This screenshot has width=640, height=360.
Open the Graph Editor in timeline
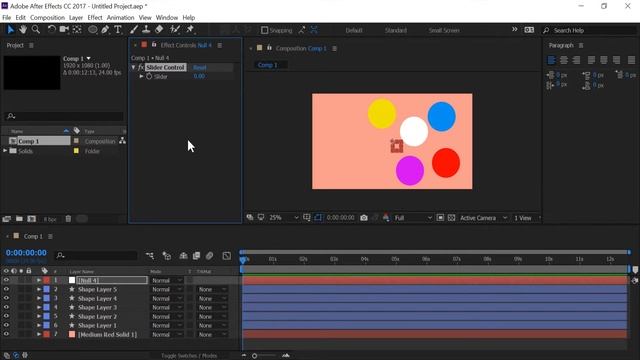227,256
